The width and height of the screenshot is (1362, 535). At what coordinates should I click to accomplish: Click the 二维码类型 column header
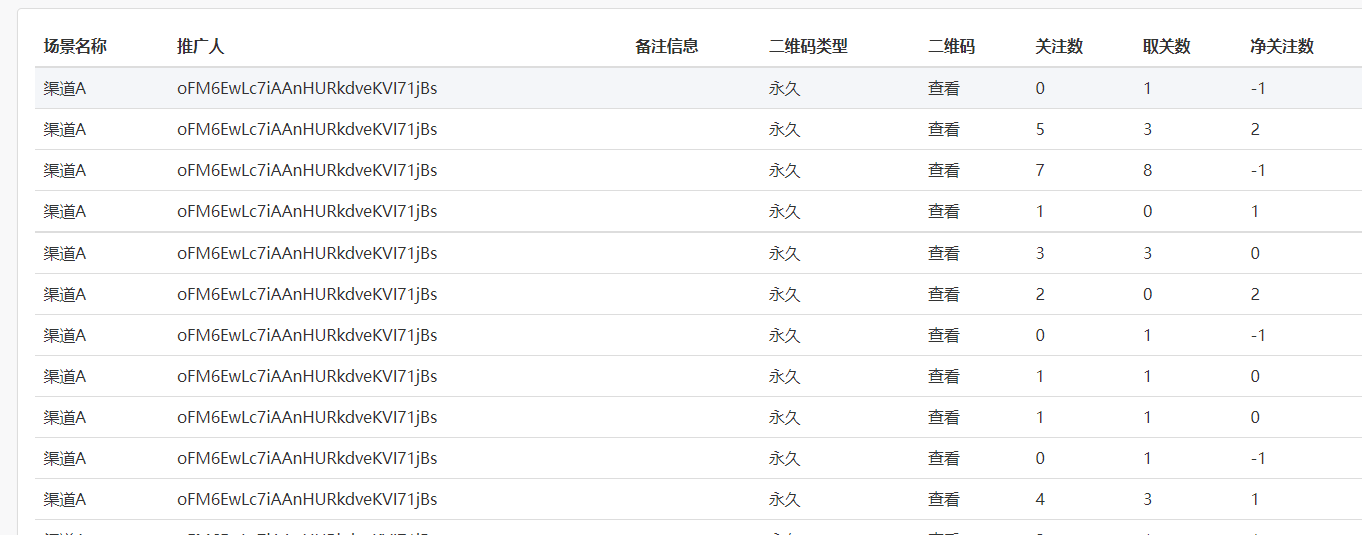(x=808, y=46)
